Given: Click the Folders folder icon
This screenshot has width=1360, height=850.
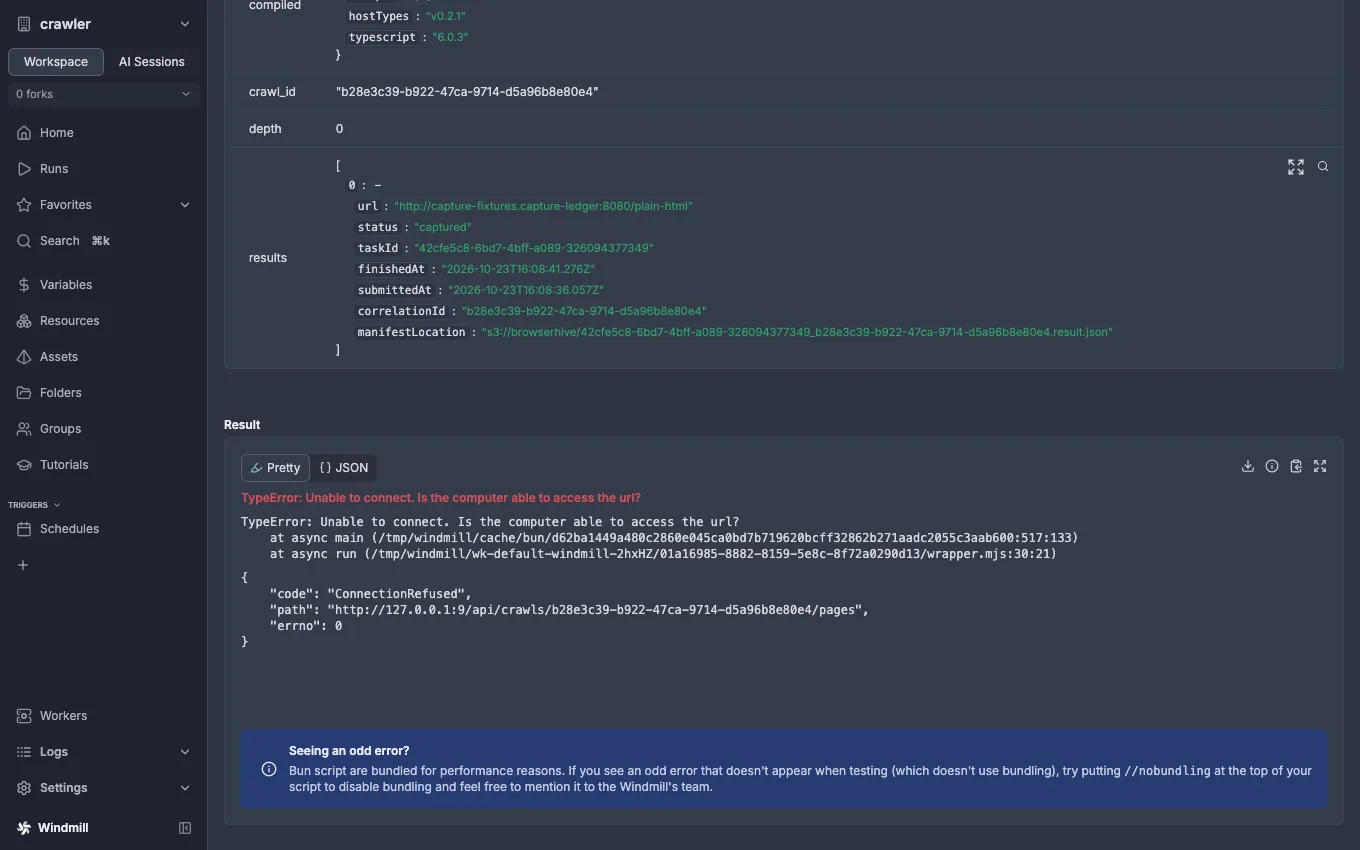Looking at the screenshot, I should click(x=25, y=393).
